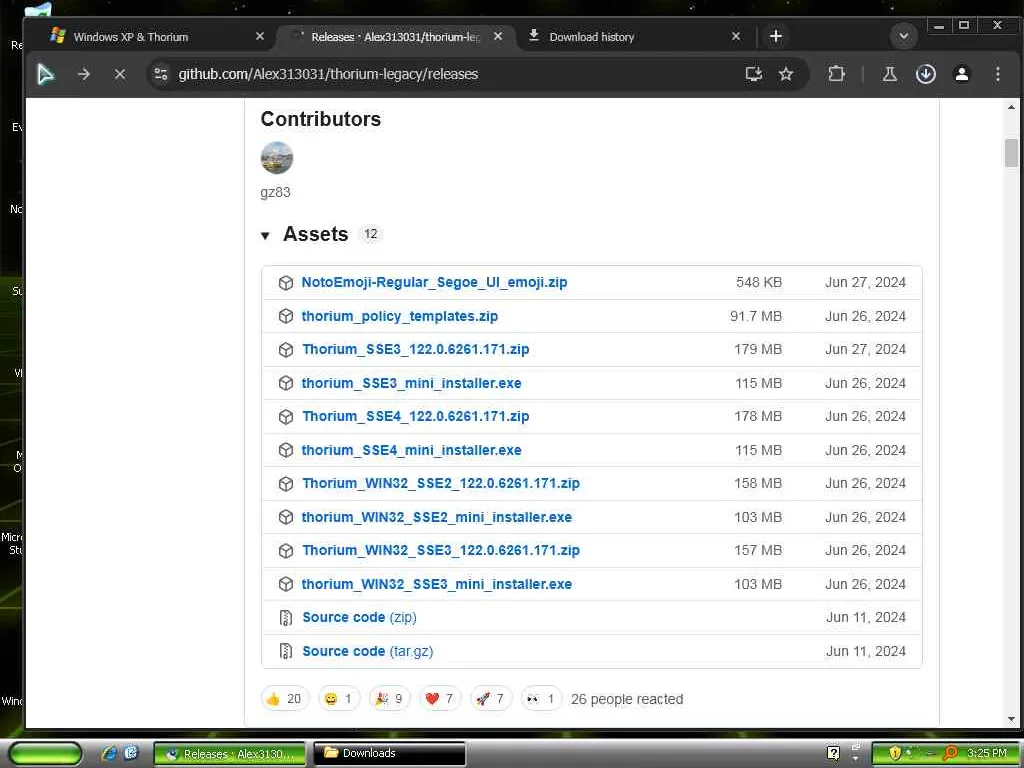Close the Windows XP & Thorium tab

tap(259, 37)
